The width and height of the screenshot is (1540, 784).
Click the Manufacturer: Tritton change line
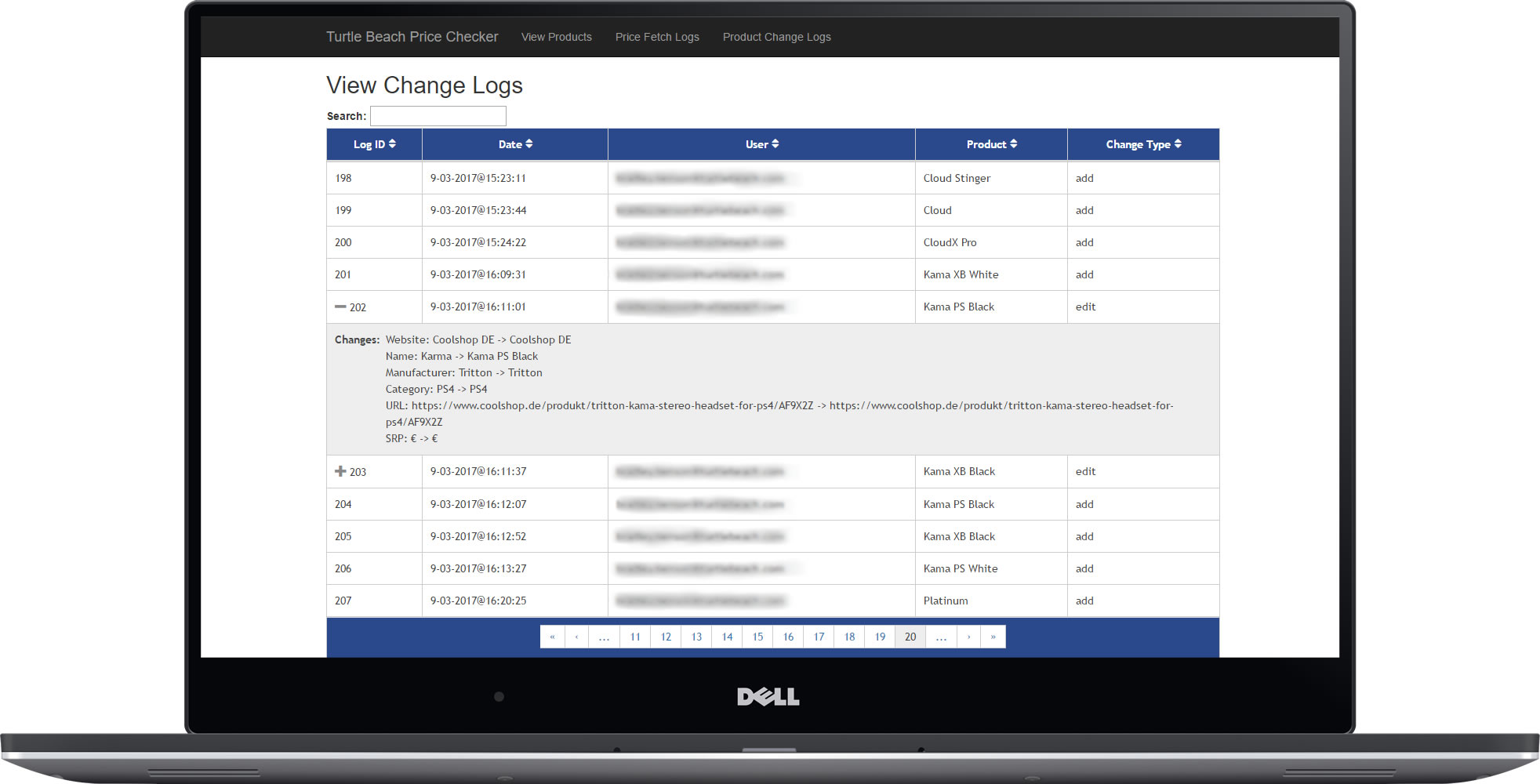coord(463,372)
